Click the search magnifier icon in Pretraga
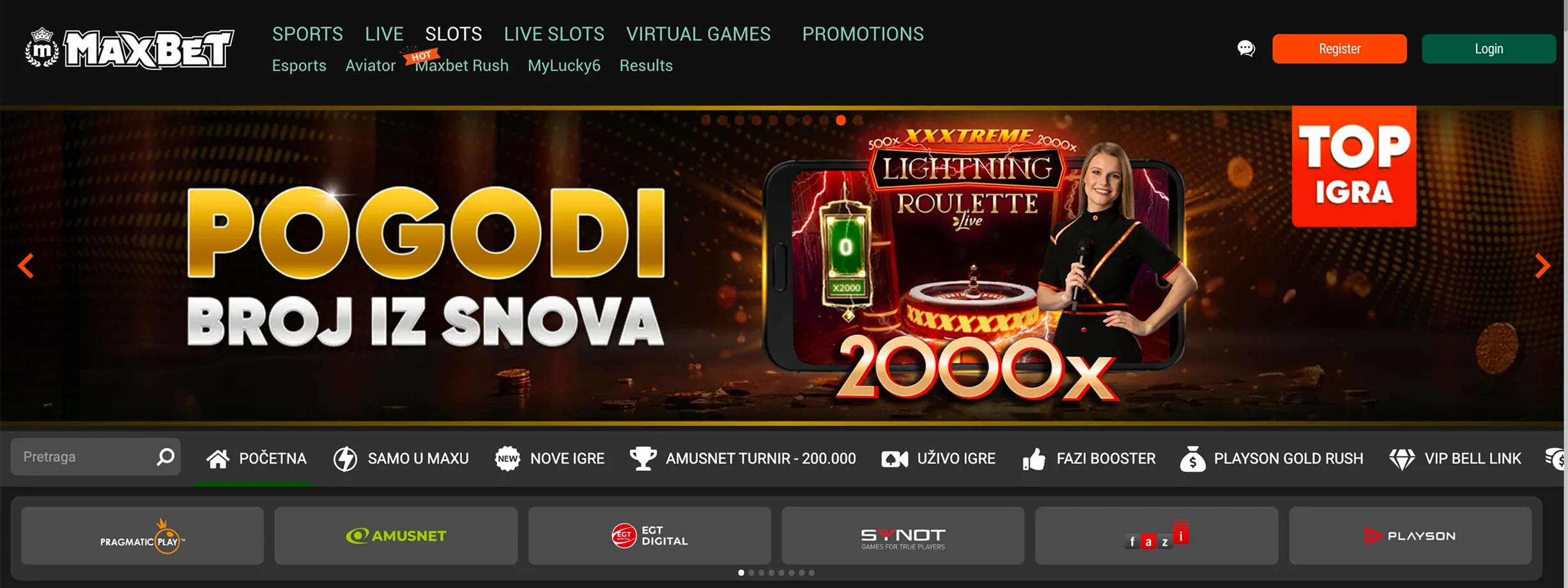Image resolution: width=1568 pixels, height=588 pixels. coord(165,457)
